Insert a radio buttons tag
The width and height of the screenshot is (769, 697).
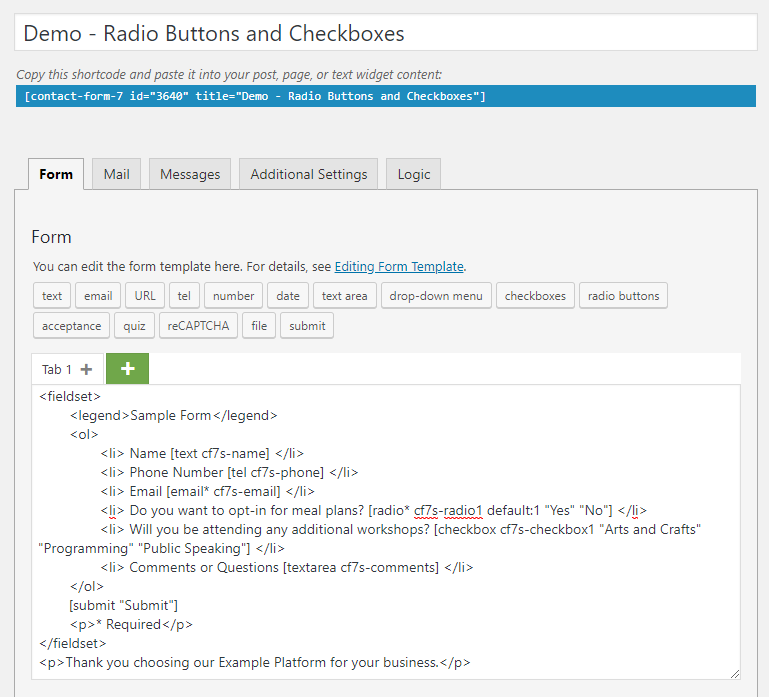[623, 296]
